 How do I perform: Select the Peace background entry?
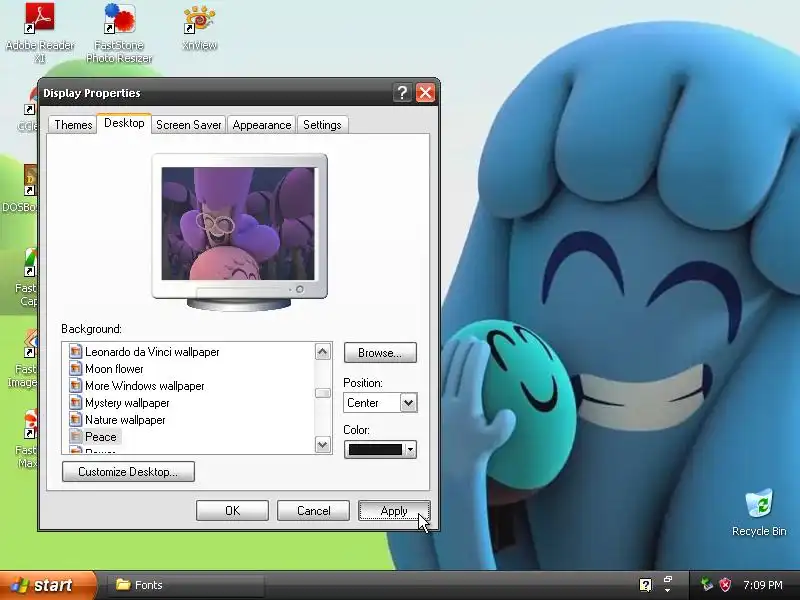(101, 437)
